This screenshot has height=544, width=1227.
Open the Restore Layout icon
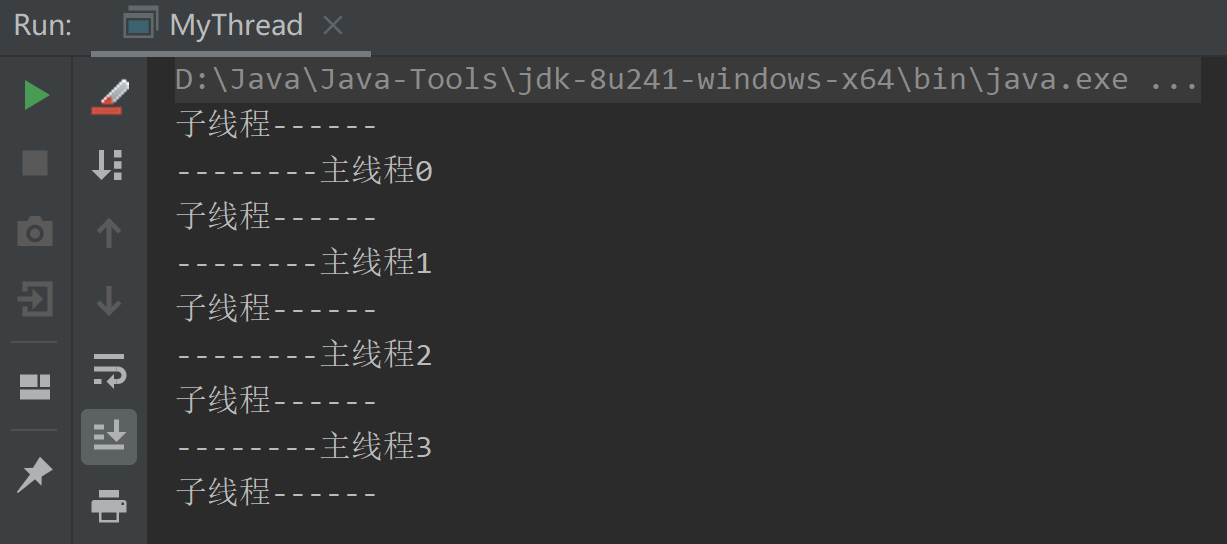pyautogui.click(x=36, y=387)
